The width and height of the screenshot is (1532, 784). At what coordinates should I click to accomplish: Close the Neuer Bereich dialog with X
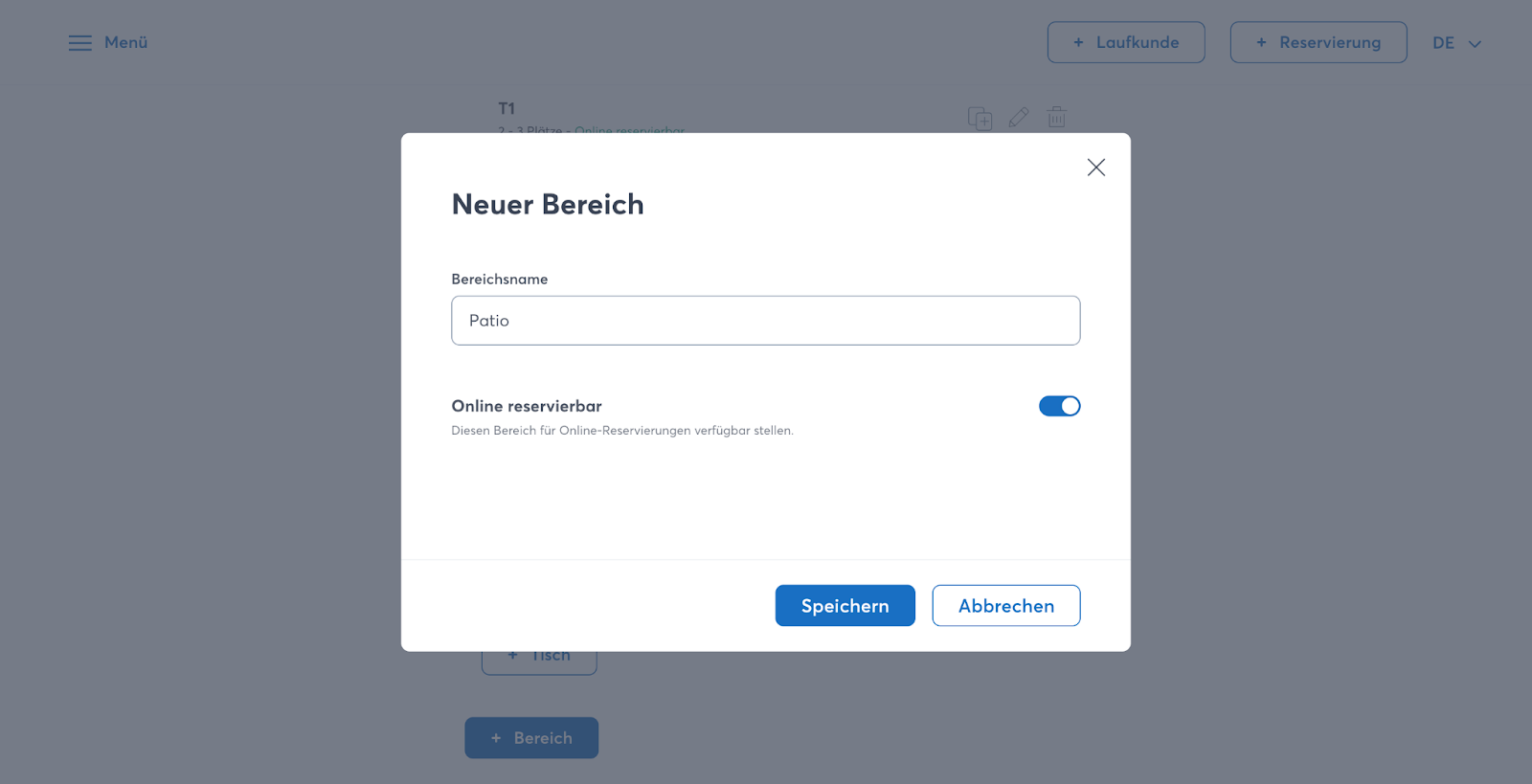tap(1096, 168)
